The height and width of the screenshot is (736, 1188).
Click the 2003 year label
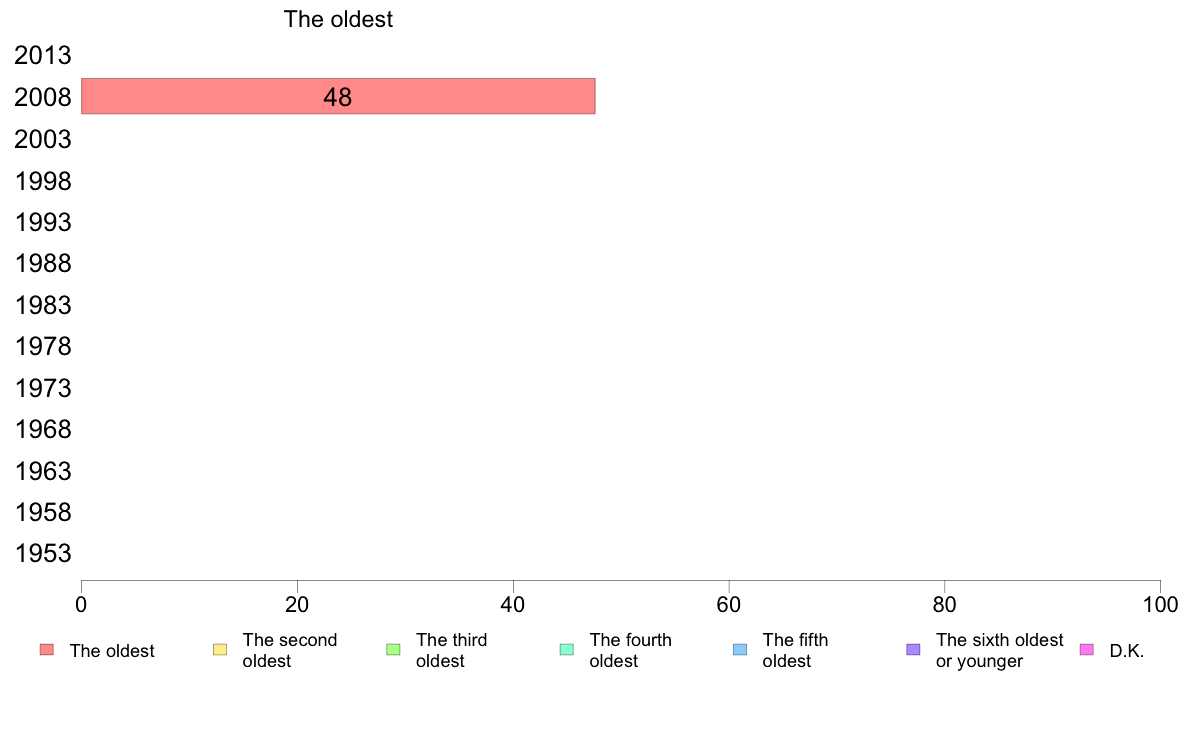pos(42,139)
